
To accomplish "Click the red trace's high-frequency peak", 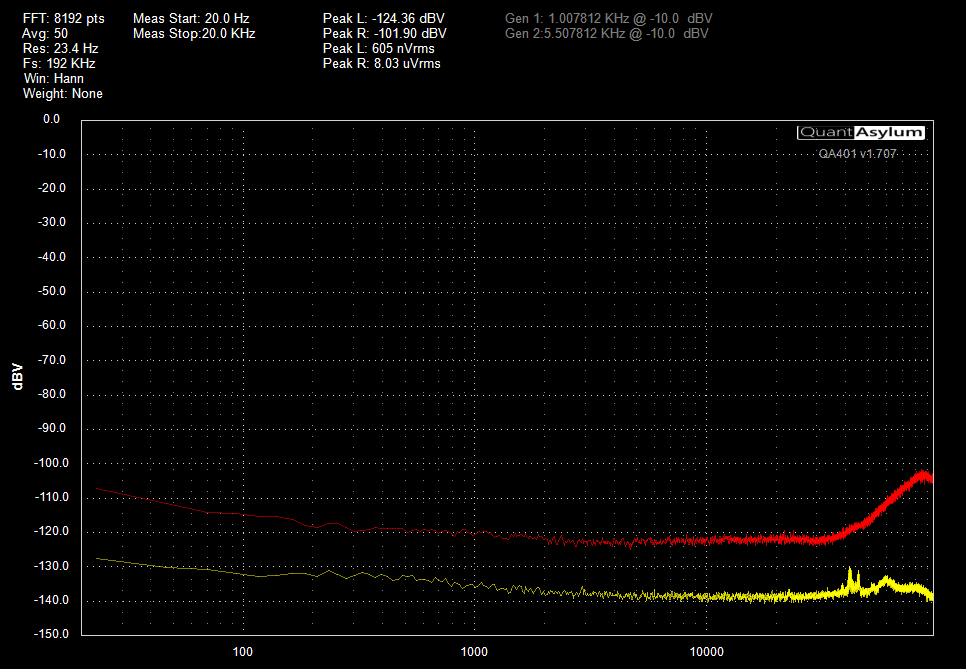I will pos(923,474).
